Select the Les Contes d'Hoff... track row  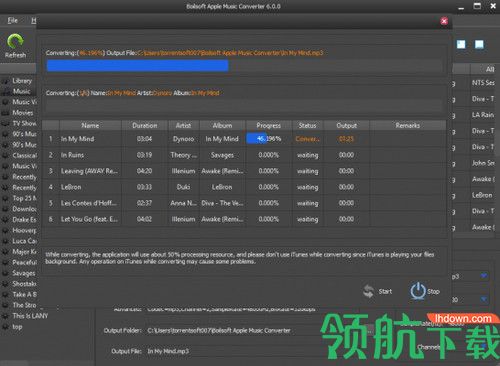pos(244,203)
